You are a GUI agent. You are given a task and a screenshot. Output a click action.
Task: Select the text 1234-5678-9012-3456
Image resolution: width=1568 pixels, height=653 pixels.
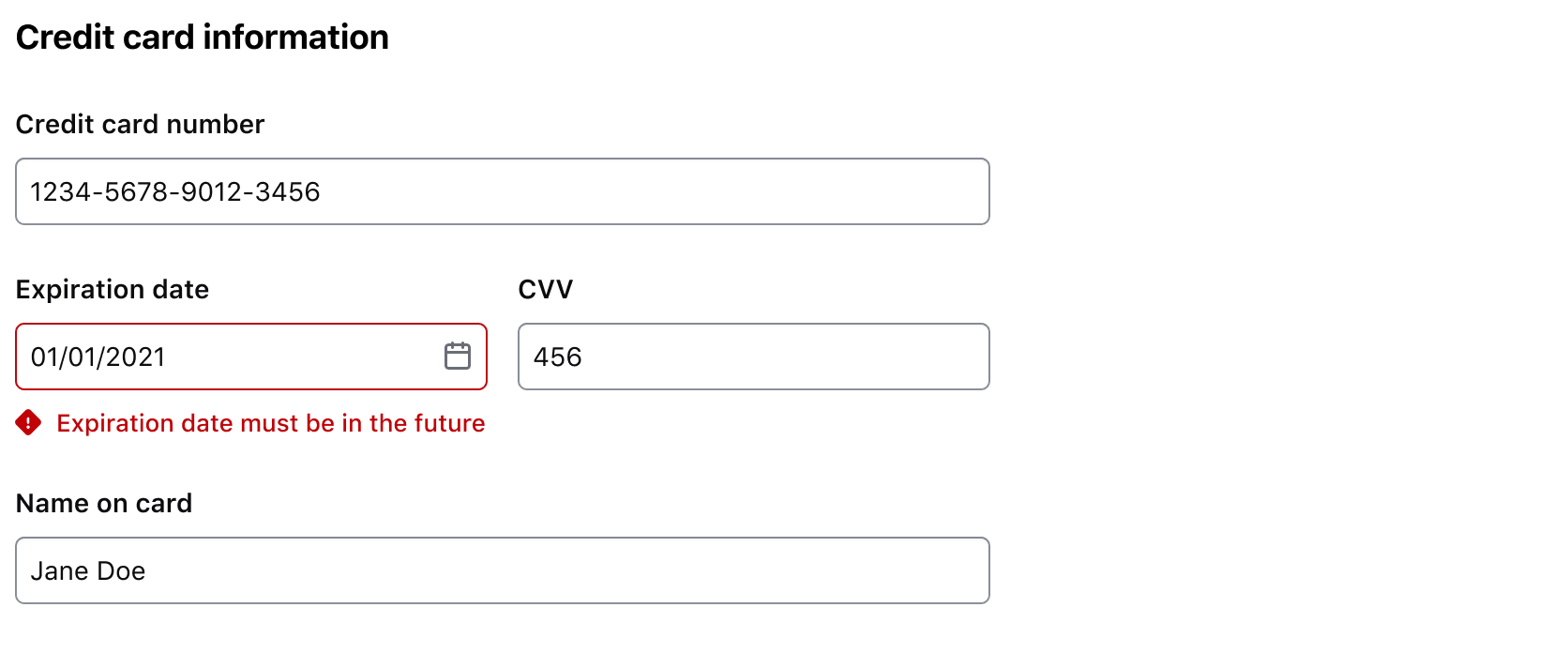(174, 191)
